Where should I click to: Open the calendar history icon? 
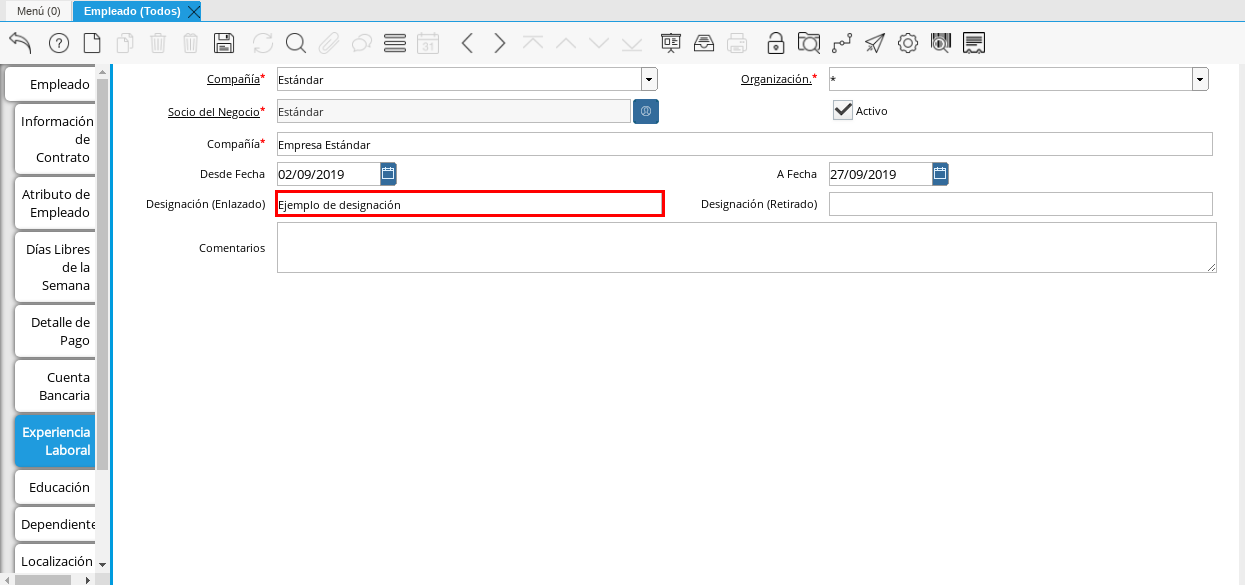pos(428,43)
